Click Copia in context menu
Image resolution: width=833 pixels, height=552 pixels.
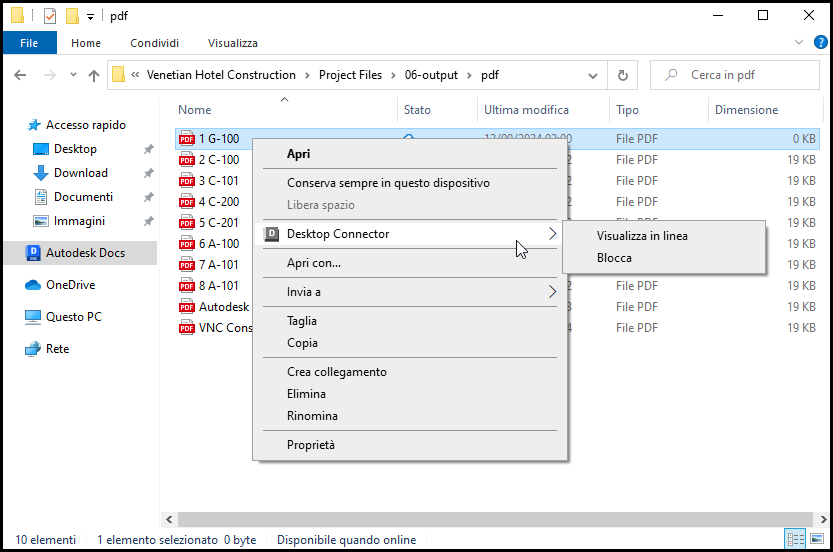(302, 343)
